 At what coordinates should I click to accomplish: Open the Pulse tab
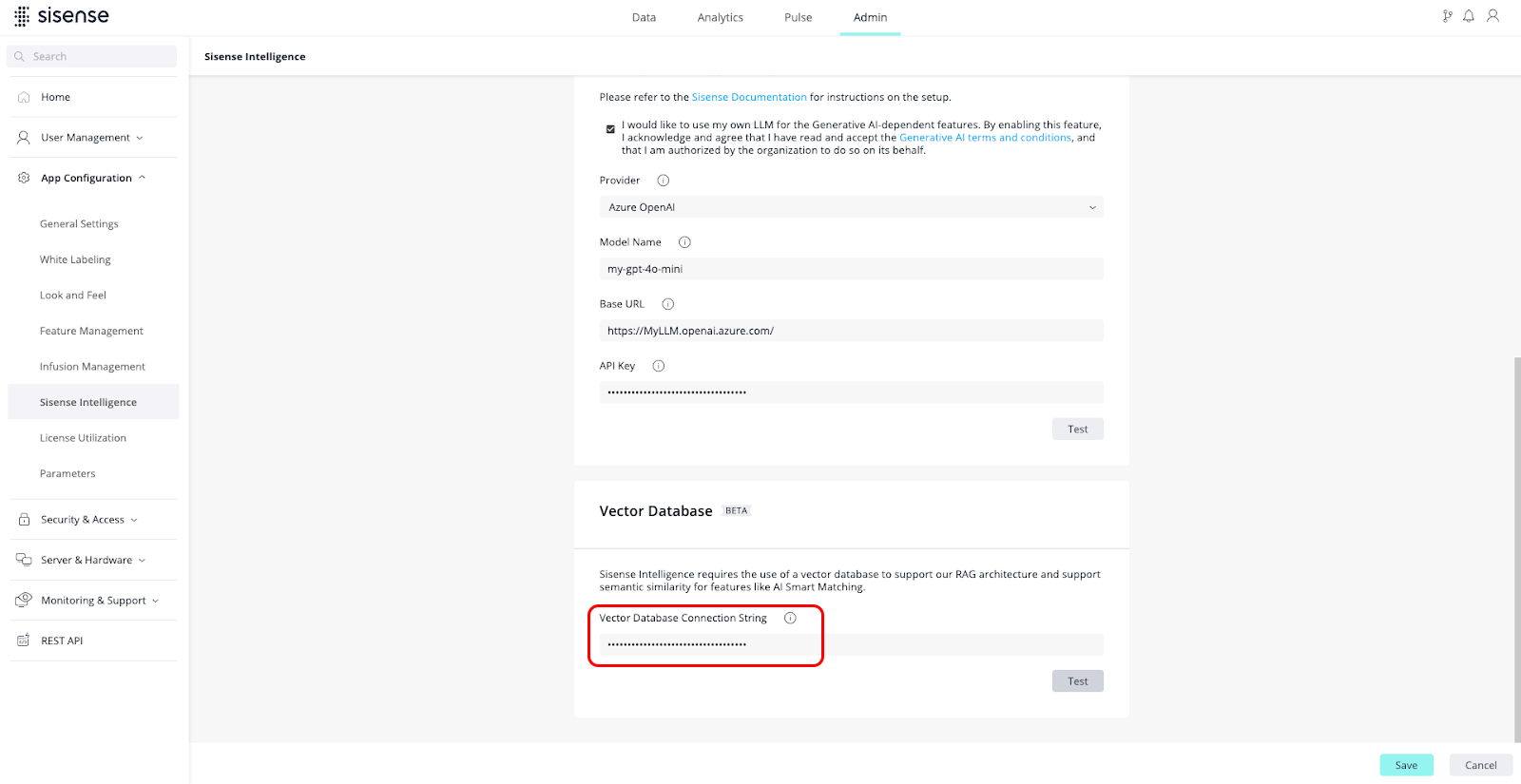point(798,17)
